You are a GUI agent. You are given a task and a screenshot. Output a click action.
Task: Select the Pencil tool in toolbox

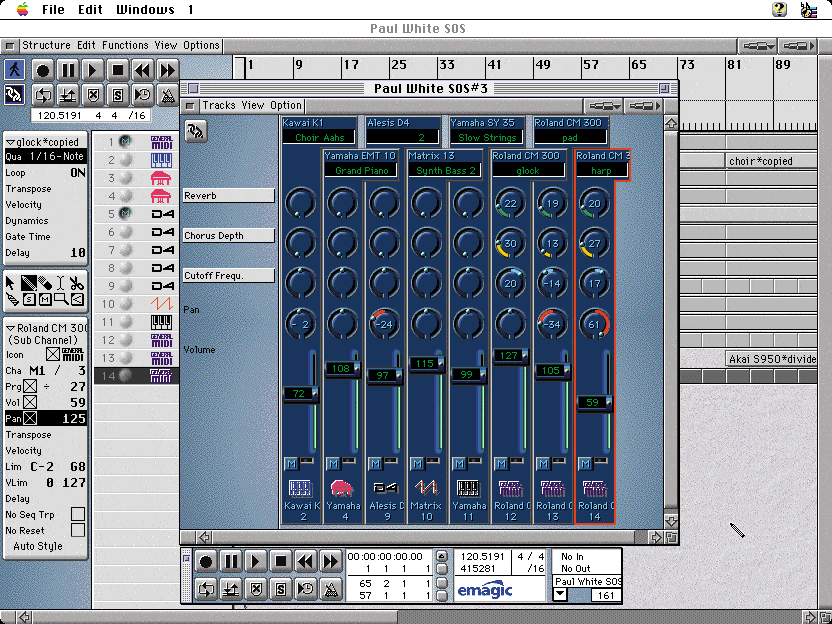[28, 283]
